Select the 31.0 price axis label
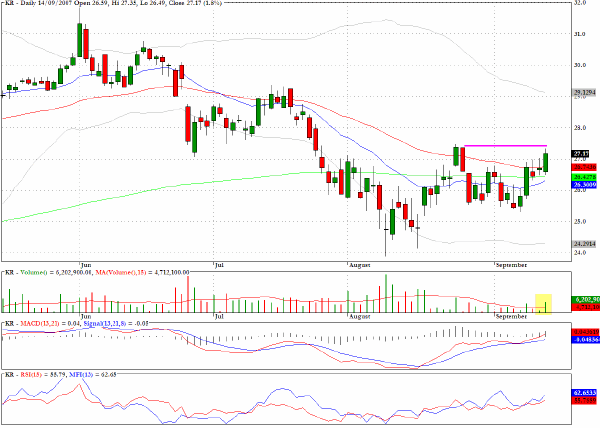The width and height of the screenshot is (600, 428). (x=580, y=34)
